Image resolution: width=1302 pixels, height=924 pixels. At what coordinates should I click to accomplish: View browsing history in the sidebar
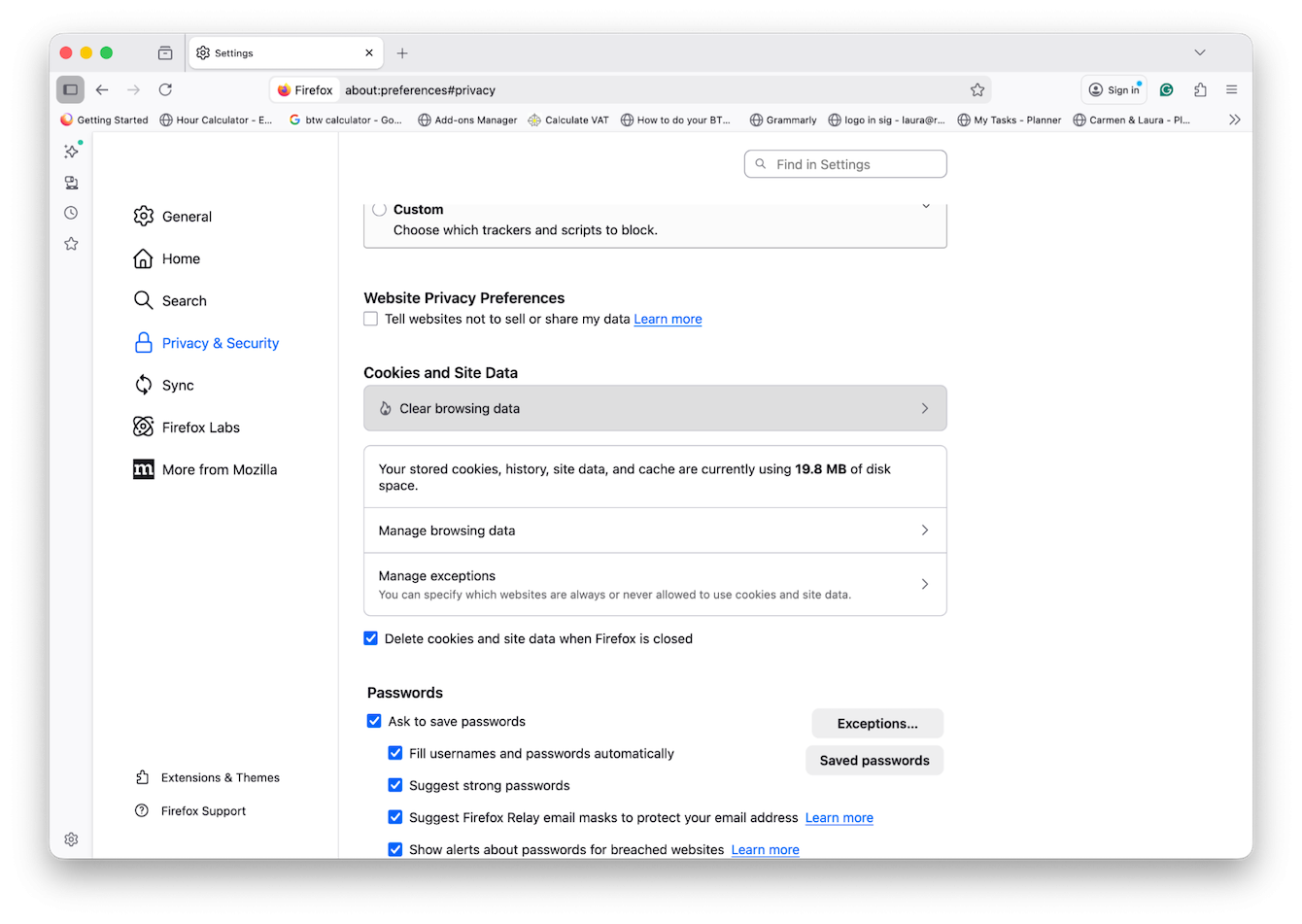pos(71,212)
